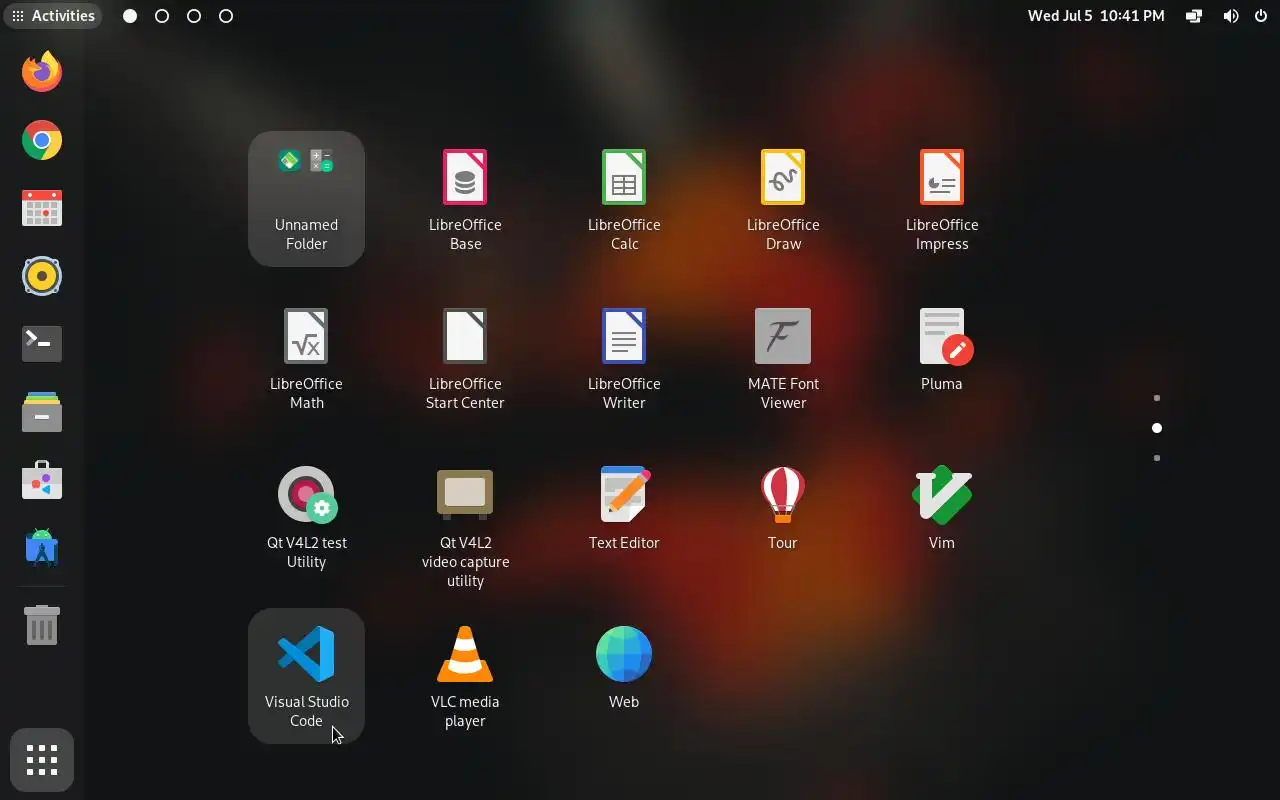Open the clock and calendar menu
Screen dimensions: 1280x800
click(x=1096, y=16)
